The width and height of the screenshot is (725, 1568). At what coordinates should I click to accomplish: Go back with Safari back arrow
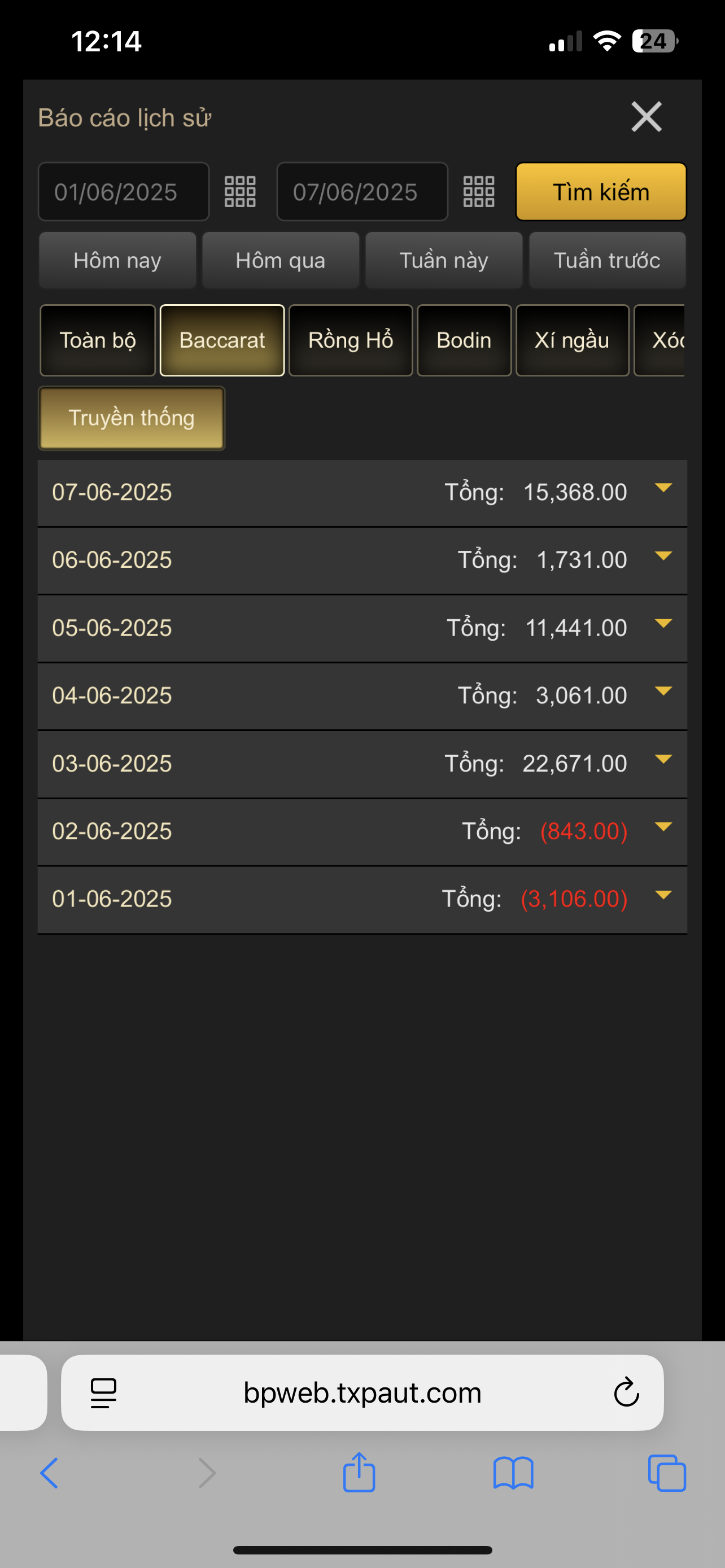point(49,1473)
